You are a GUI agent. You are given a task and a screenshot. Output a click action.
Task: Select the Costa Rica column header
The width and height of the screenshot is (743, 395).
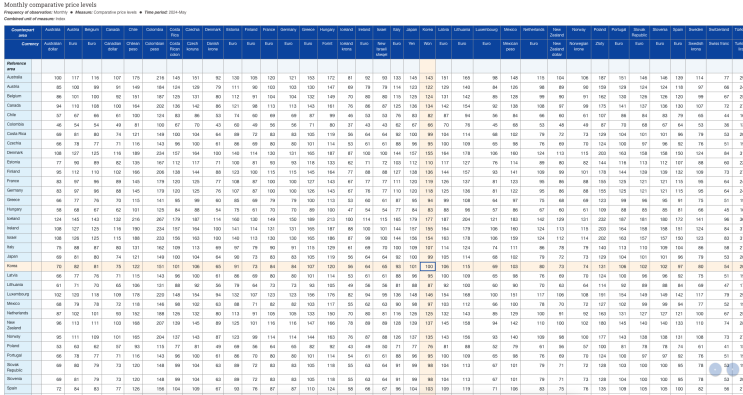point(174,32)
